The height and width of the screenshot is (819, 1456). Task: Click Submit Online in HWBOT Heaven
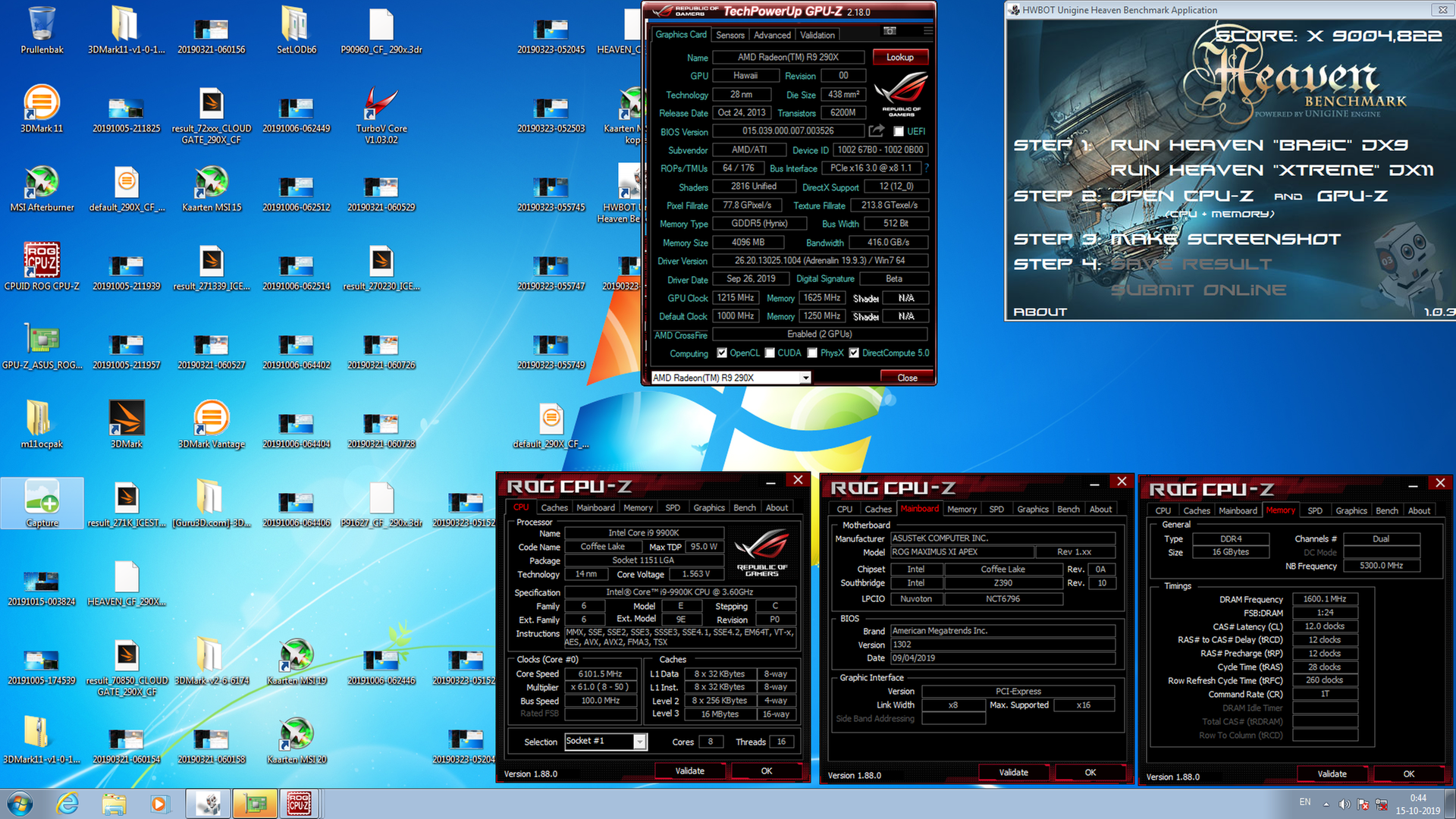(x=1198, y=290)
